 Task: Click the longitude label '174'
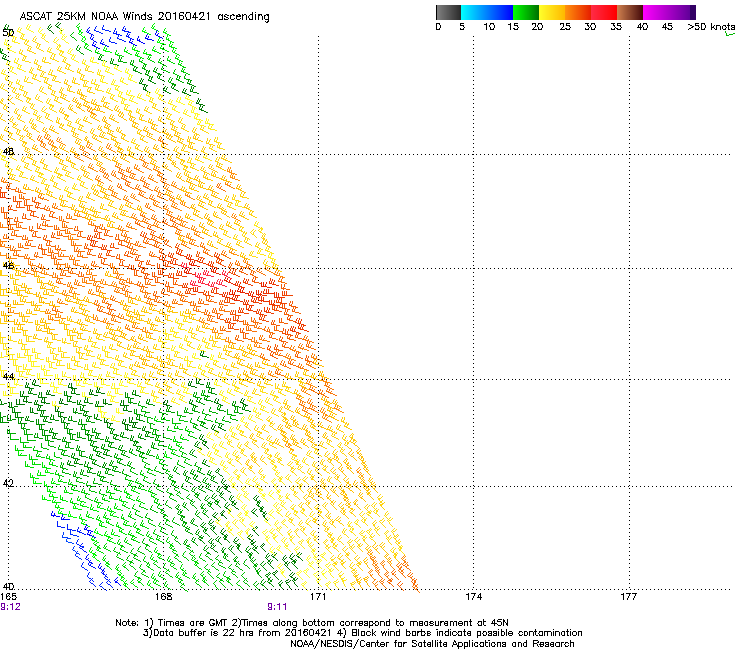pos(474,597)
